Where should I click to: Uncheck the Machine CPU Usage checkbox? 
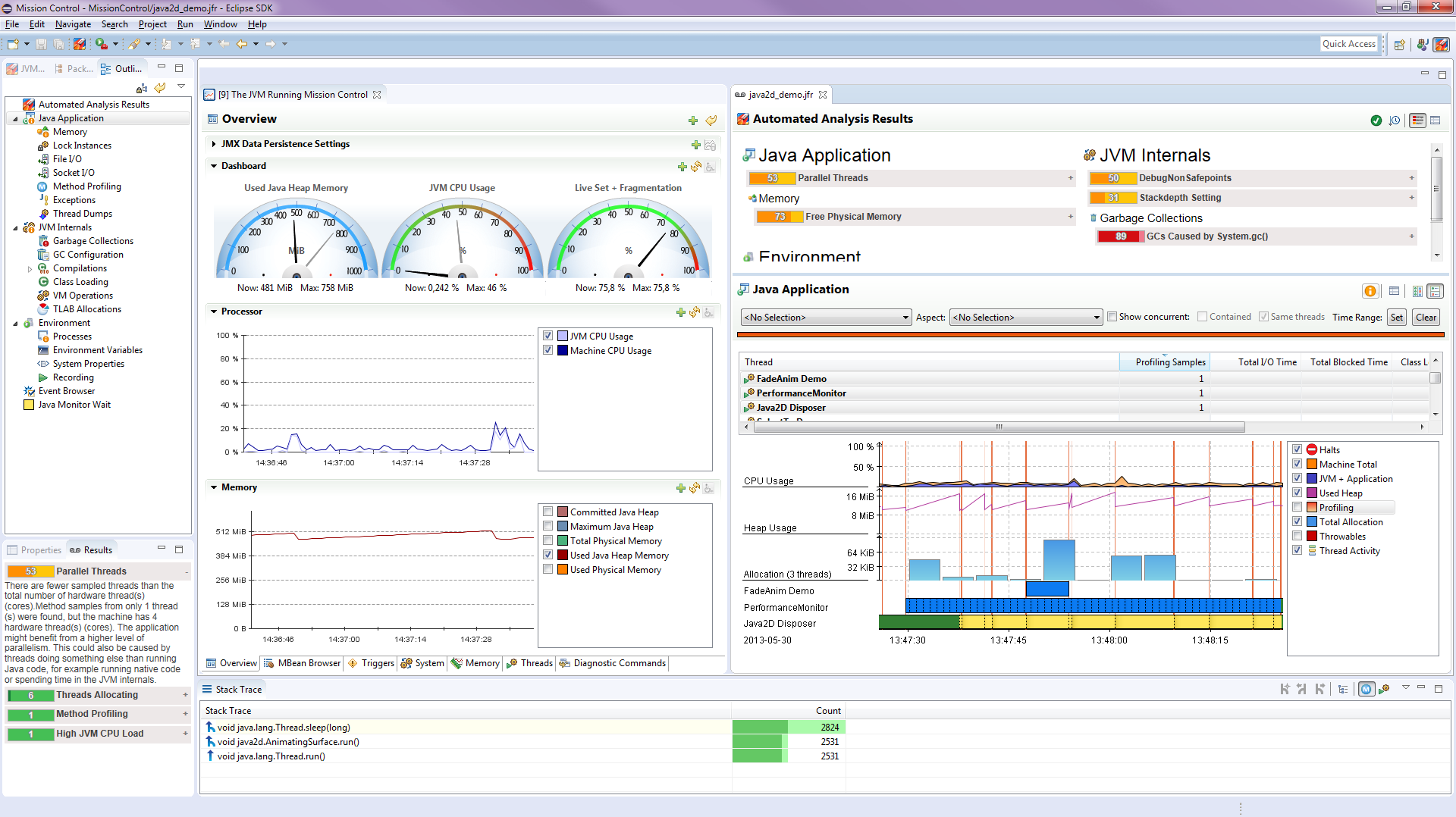(548, 351)
